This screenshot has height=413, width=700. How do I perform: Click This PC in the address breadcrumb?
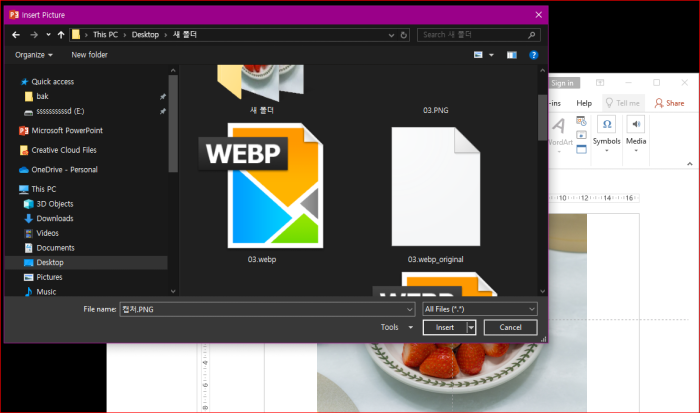[105, 34]
